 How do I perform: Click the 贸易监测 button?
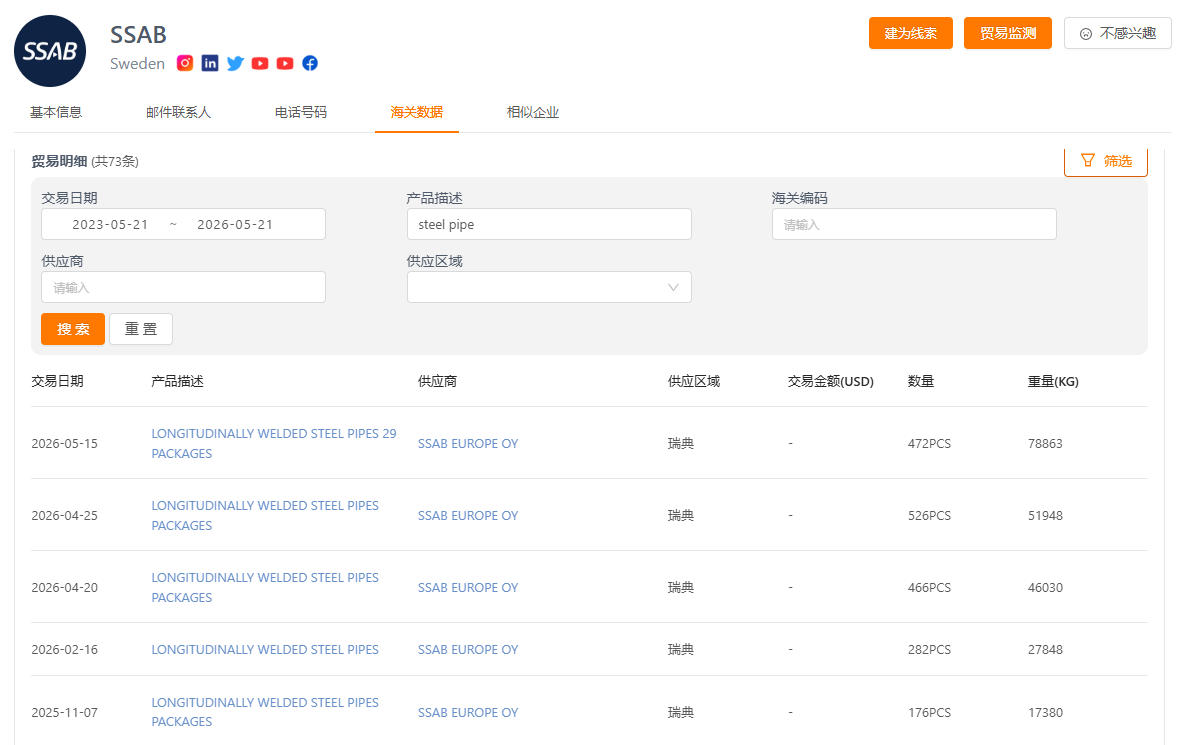click(1008, 33)
